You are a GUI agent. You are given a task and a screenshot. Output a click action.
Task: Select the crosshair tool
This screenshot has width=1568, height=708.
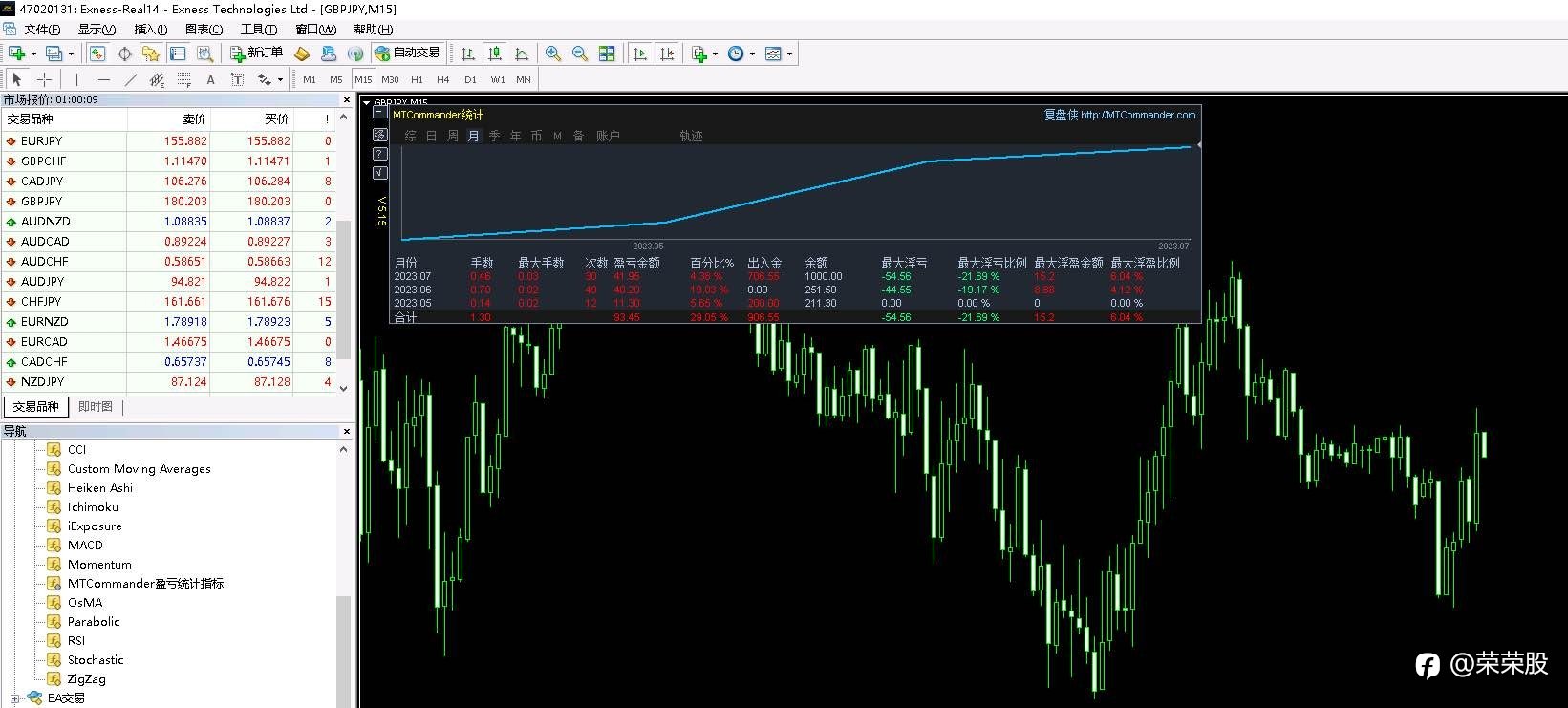point(44,79)
